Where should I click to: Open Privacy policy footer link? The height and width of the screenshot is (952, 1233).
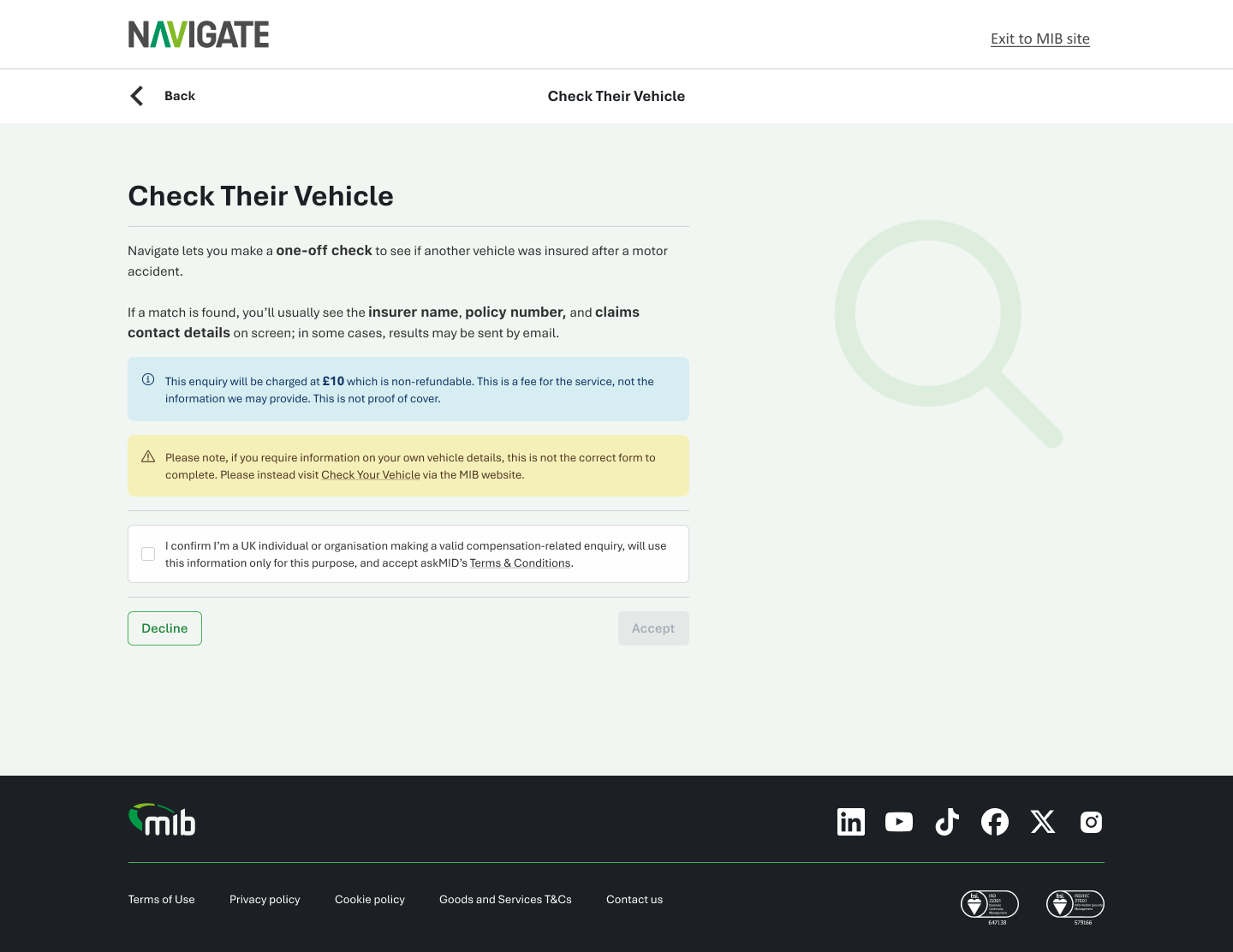coord(265,900)
